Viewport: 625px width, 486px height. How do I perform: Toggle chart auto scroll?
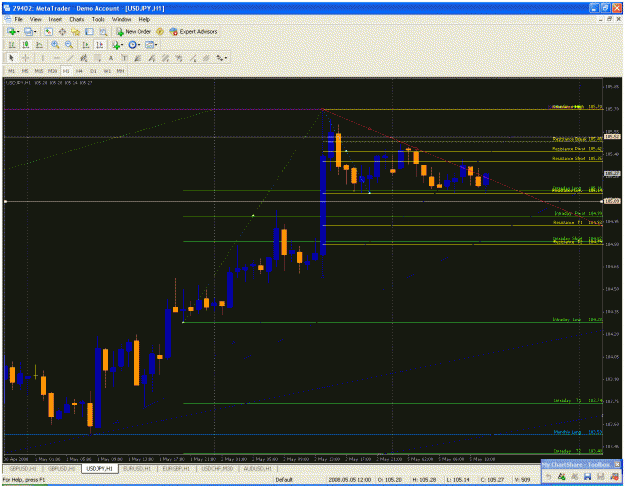(x=86, y=45)
